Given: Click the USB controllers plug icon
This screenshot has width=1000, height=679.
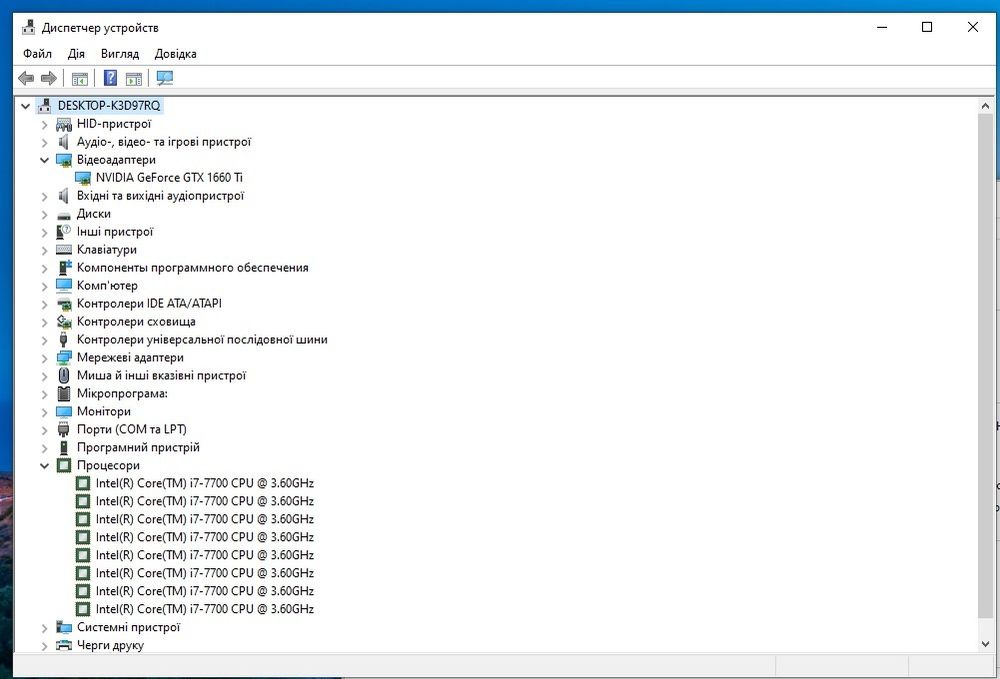Looking at the screenshot, I should pos(64,340).
